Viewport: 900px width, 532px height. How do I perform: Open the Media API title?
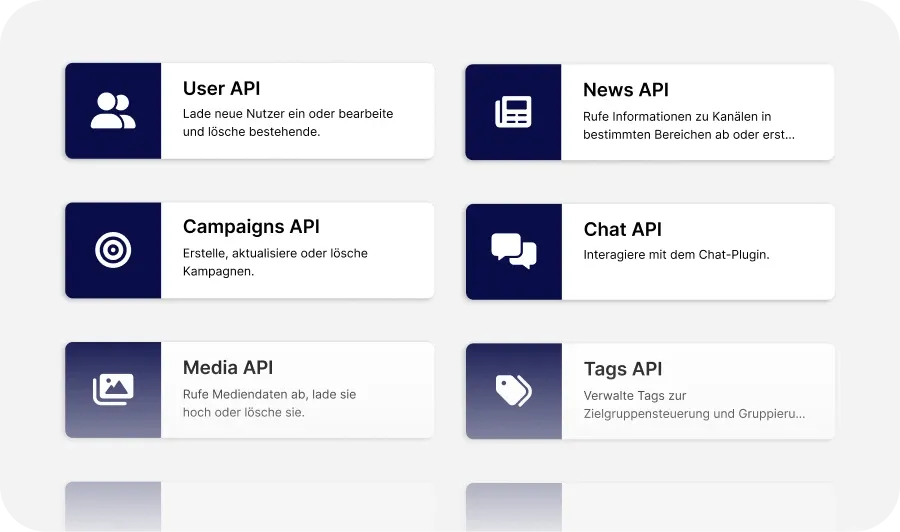228,367
